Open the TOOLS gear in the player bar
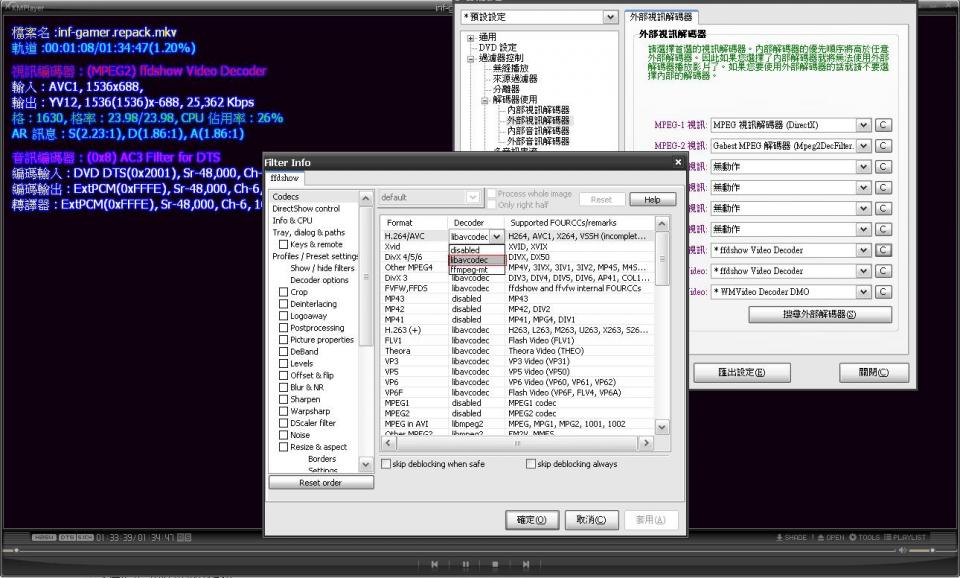960x578 pixels. (x=865, y=538)
